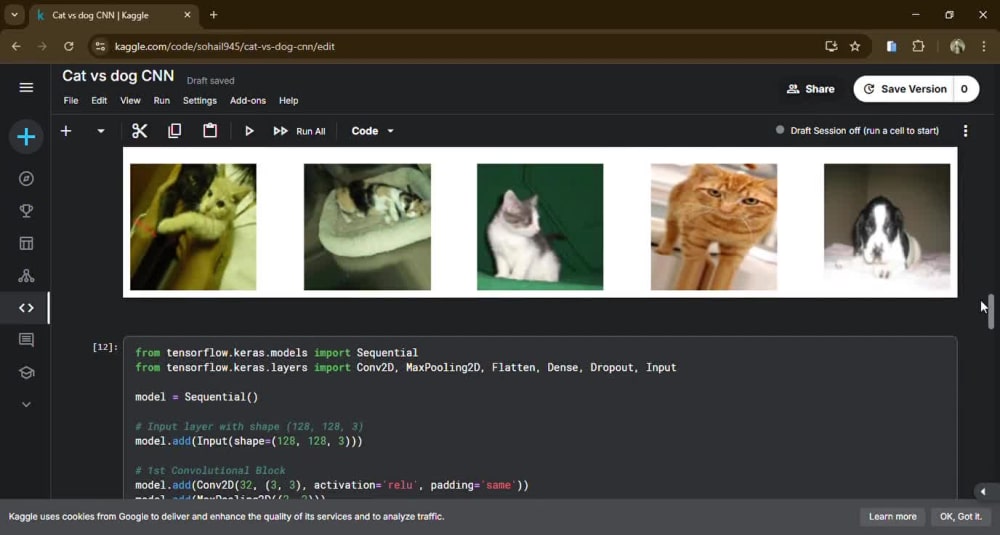The height and width of the screenshot is (535, 1000).
Task: Click the black and white puppy image
Action: 887,227
